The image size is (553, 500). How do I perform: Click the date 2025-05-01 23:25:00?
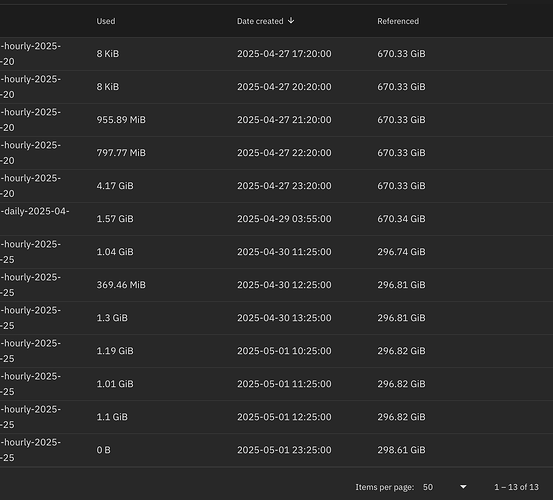point(284,450)
